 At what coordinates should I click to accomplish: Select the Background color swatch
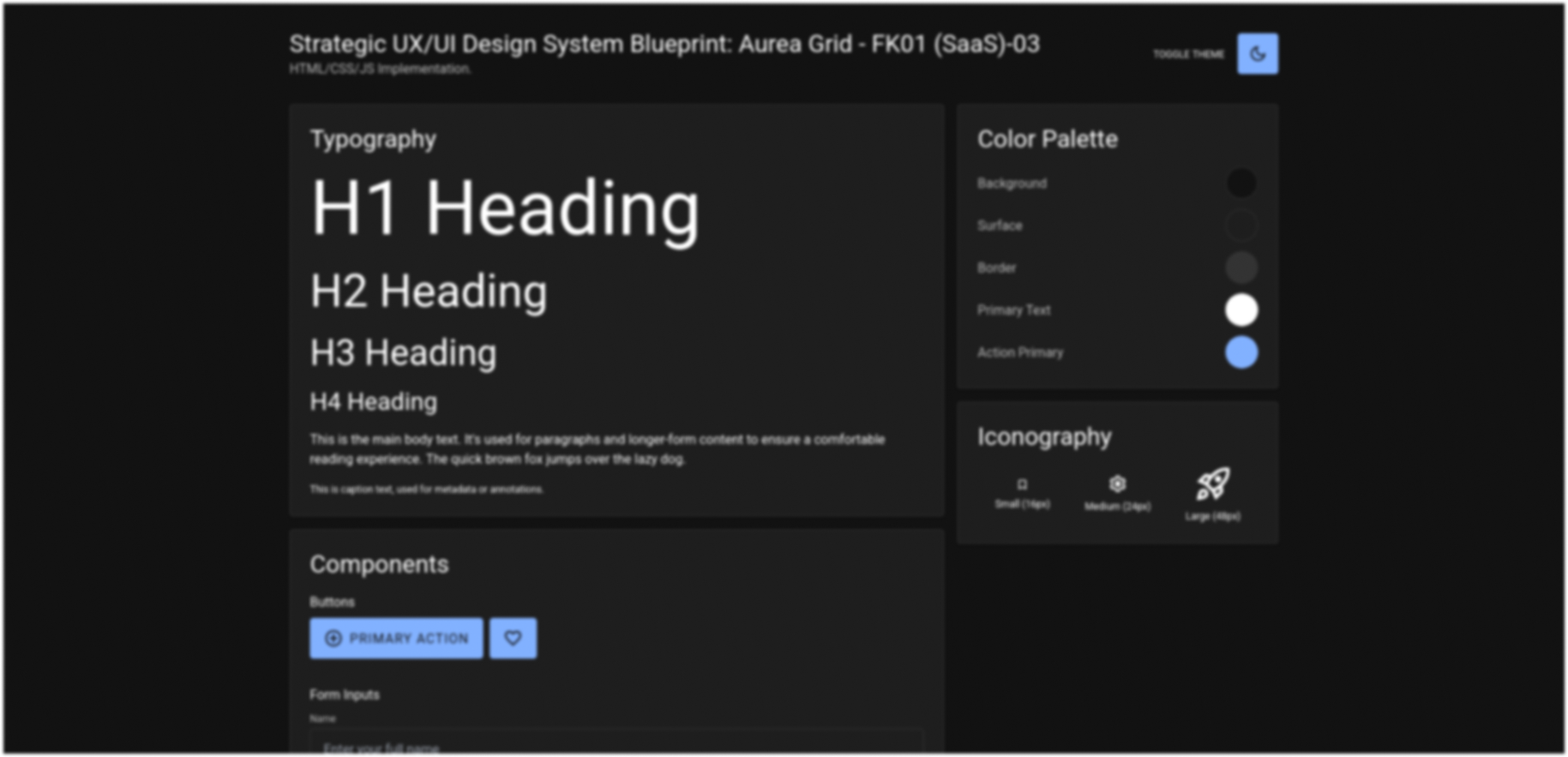point(1241,183)
